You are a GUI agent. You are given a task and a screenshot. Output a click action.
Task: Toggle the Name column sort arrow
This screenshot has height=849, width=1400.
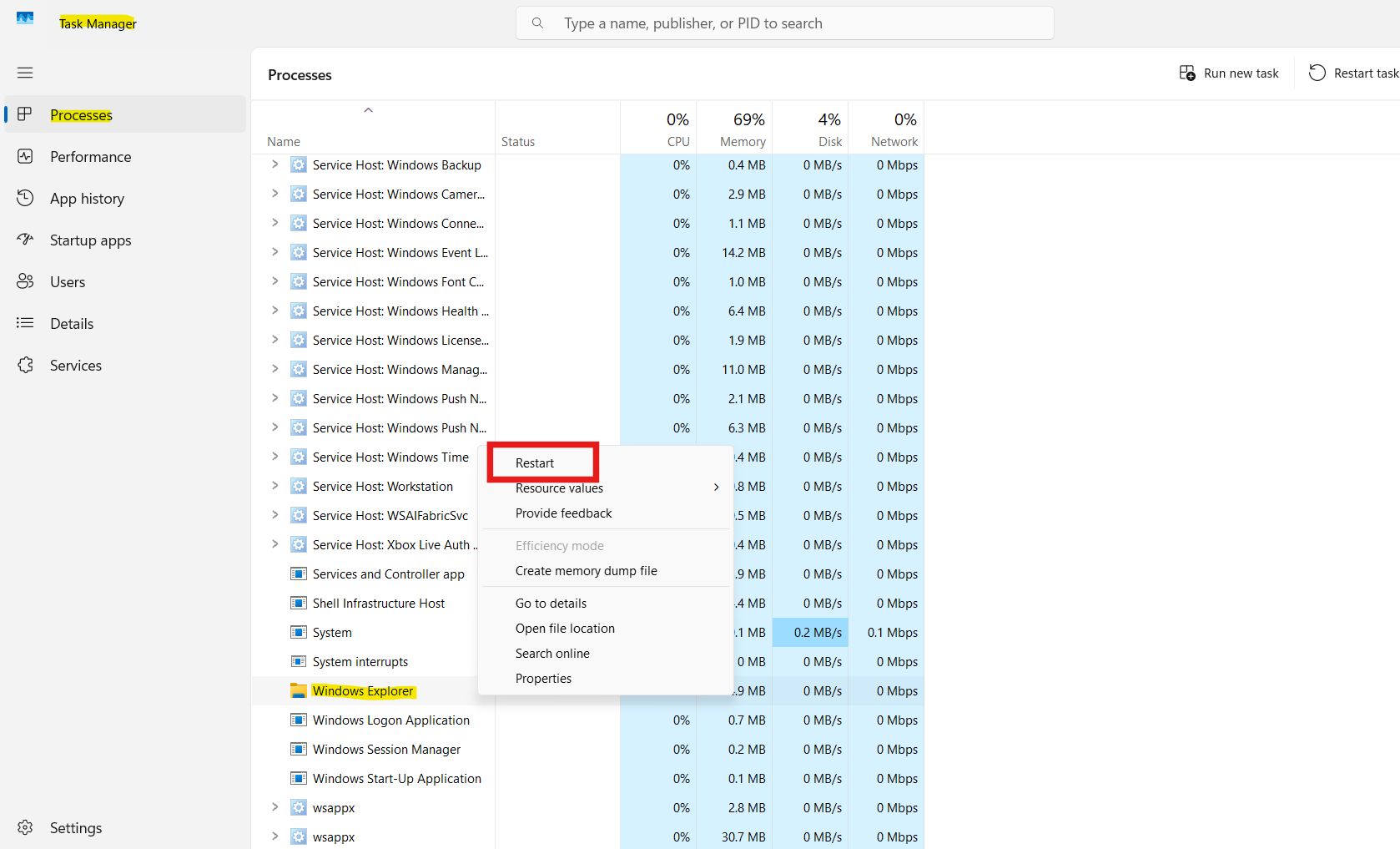pyautogui.click(x=368, y=109)
